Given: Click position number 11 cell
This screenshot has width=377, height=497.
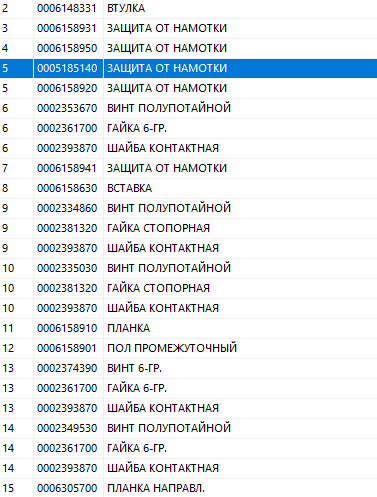Looking at the screenshot, I should (x=16, y=328).
